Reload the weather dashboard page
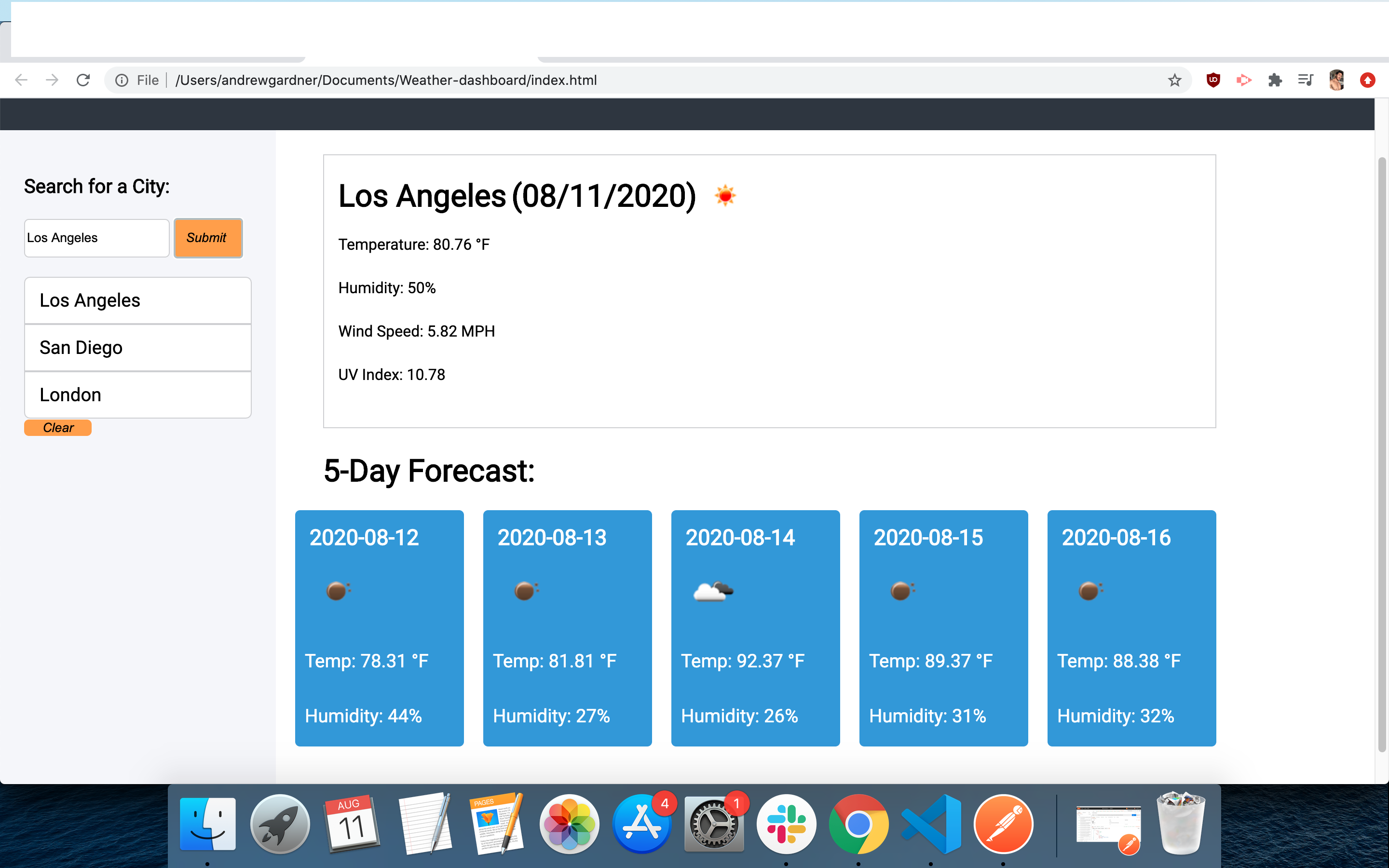 [x=82, y=80]
